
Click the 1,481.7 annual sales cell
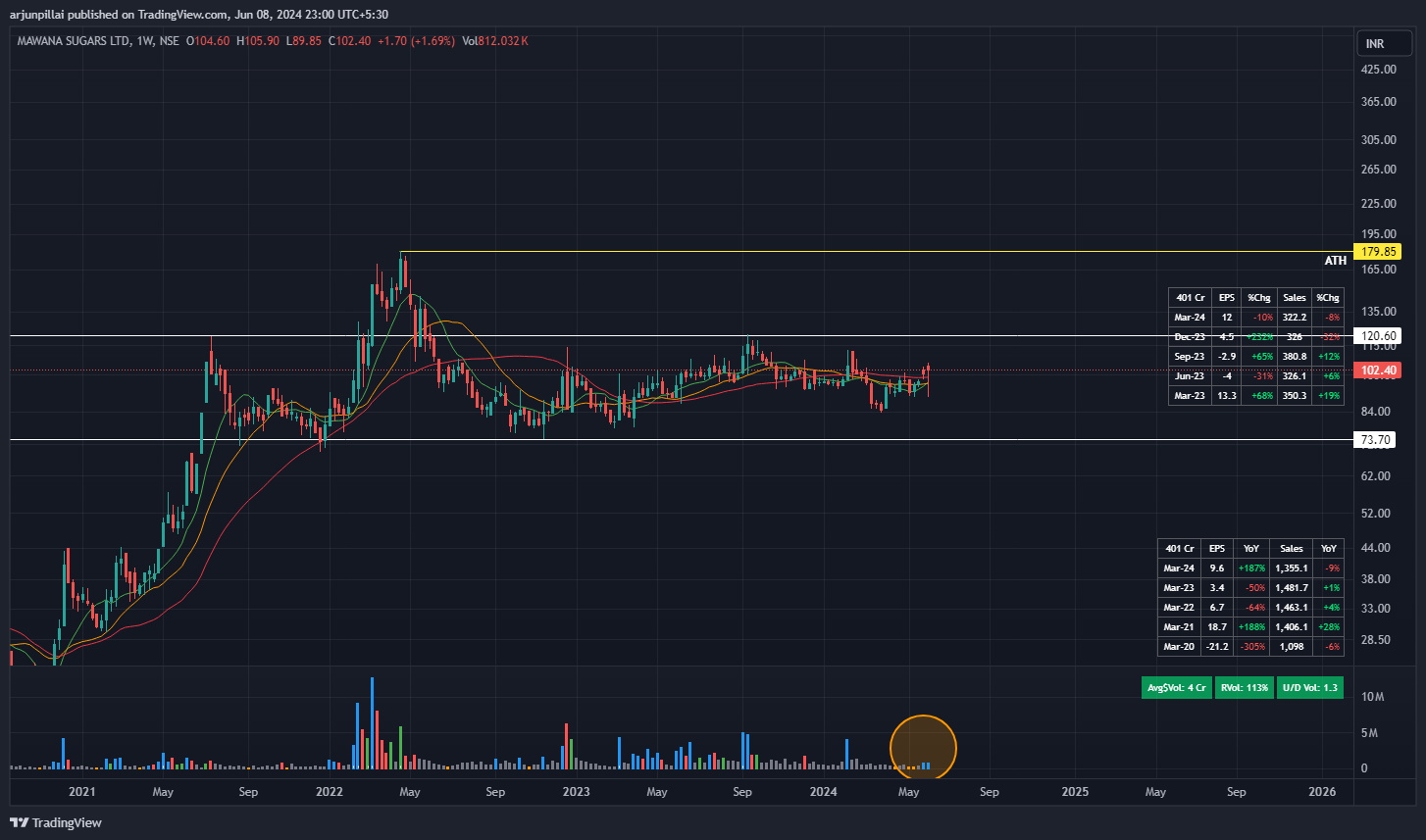coord(1292,588)
